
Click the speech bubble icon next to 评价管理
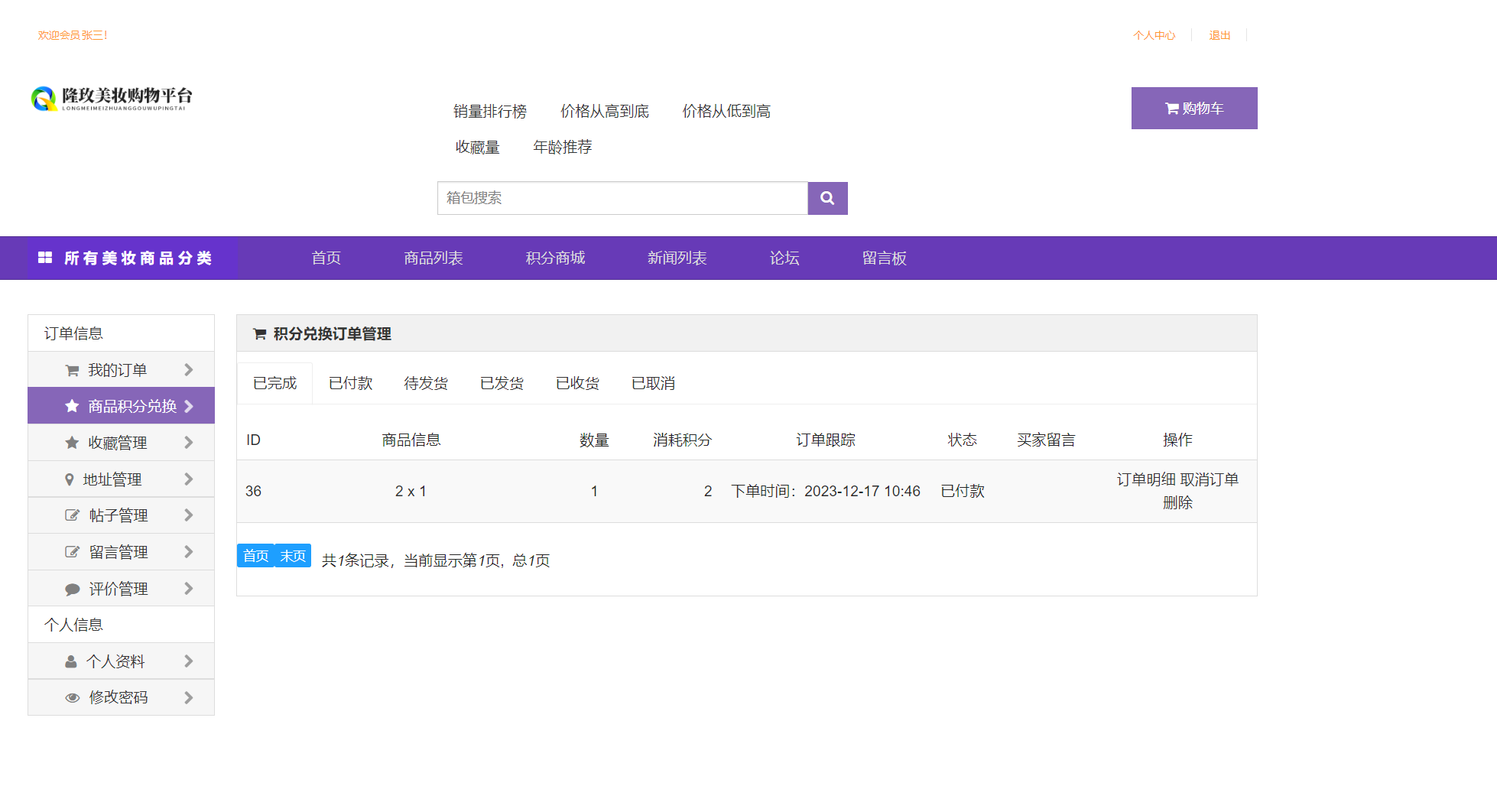(73, 589)
